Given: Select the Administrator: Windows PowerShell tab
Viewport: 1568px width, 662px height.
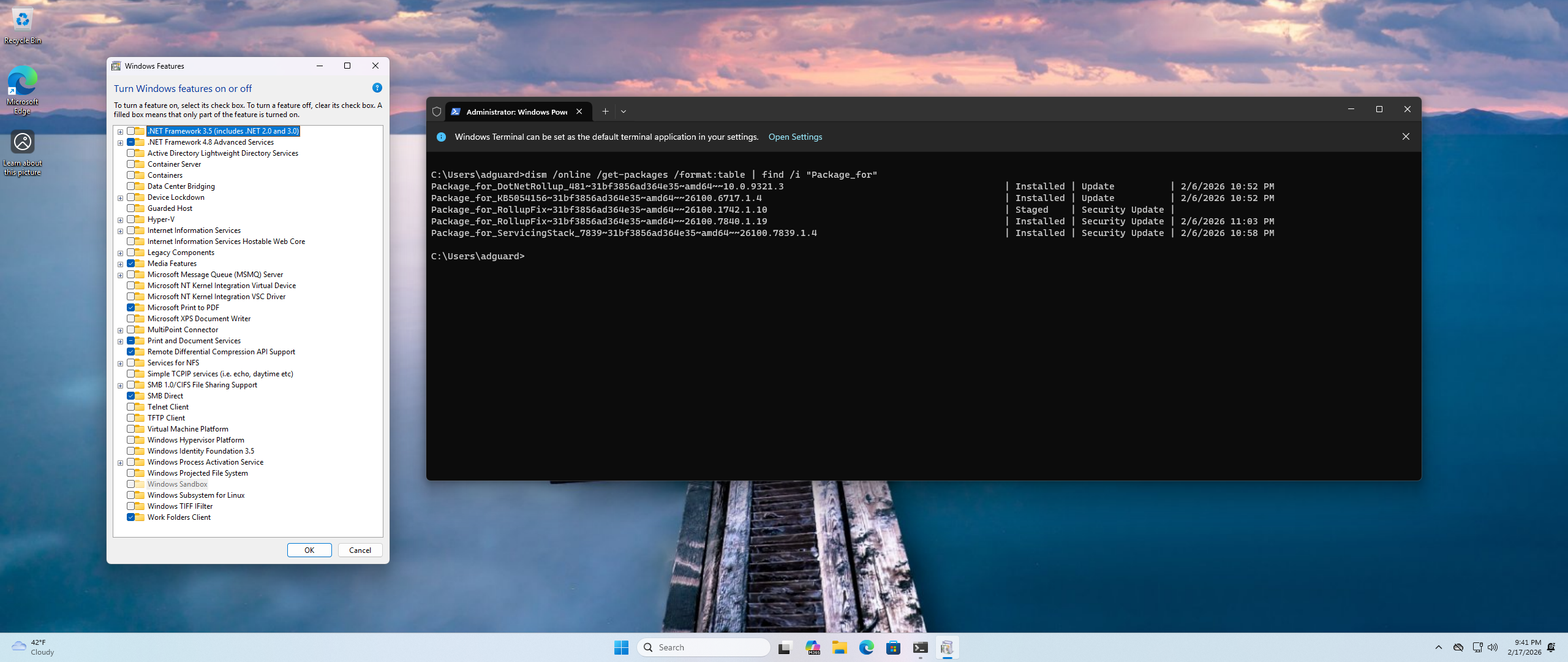Looking at the screenshot, I should 516,112.
